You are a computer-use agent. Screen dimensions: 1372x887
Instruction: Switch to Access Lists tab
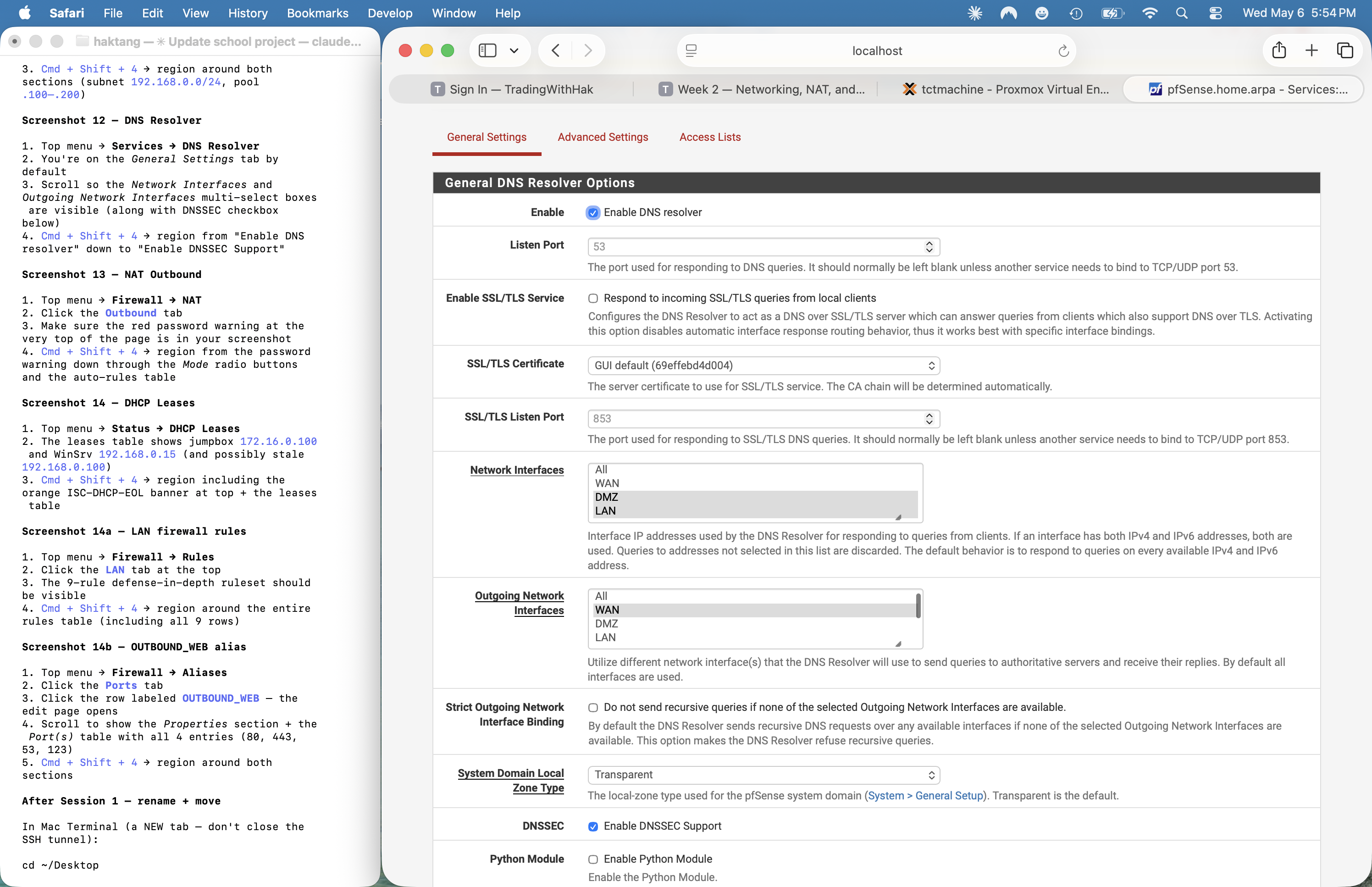[x=709, y=137]
